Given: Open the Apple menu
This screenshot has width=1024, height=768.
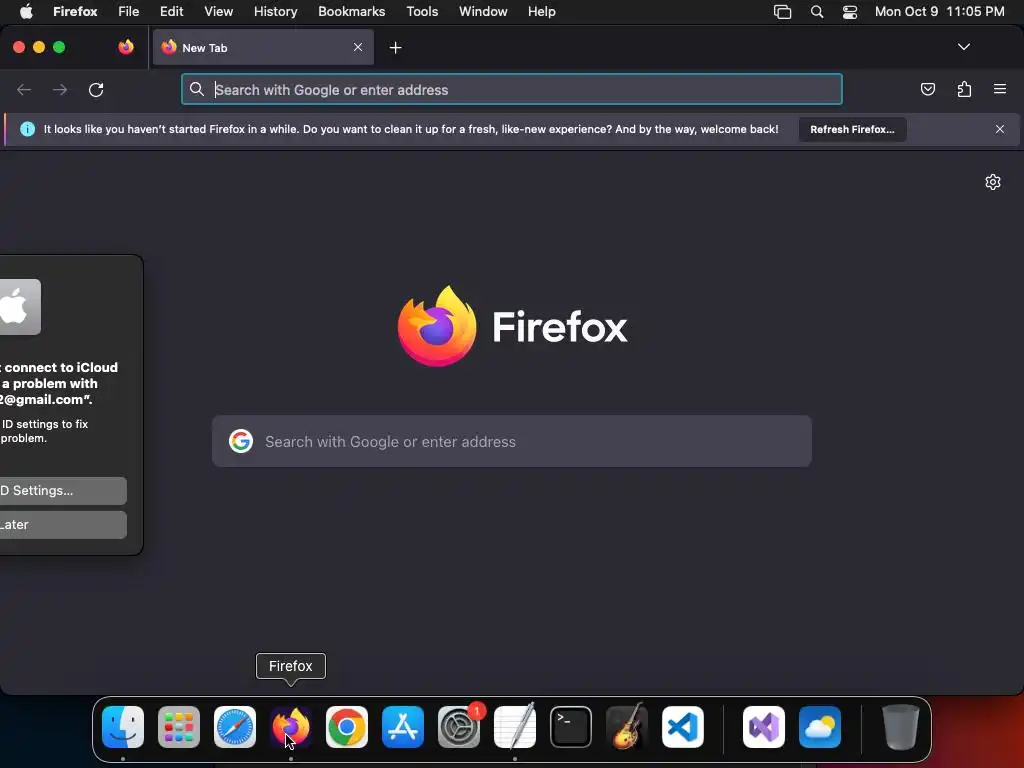Looking at the screenshot, I should (x=26, y=12).
